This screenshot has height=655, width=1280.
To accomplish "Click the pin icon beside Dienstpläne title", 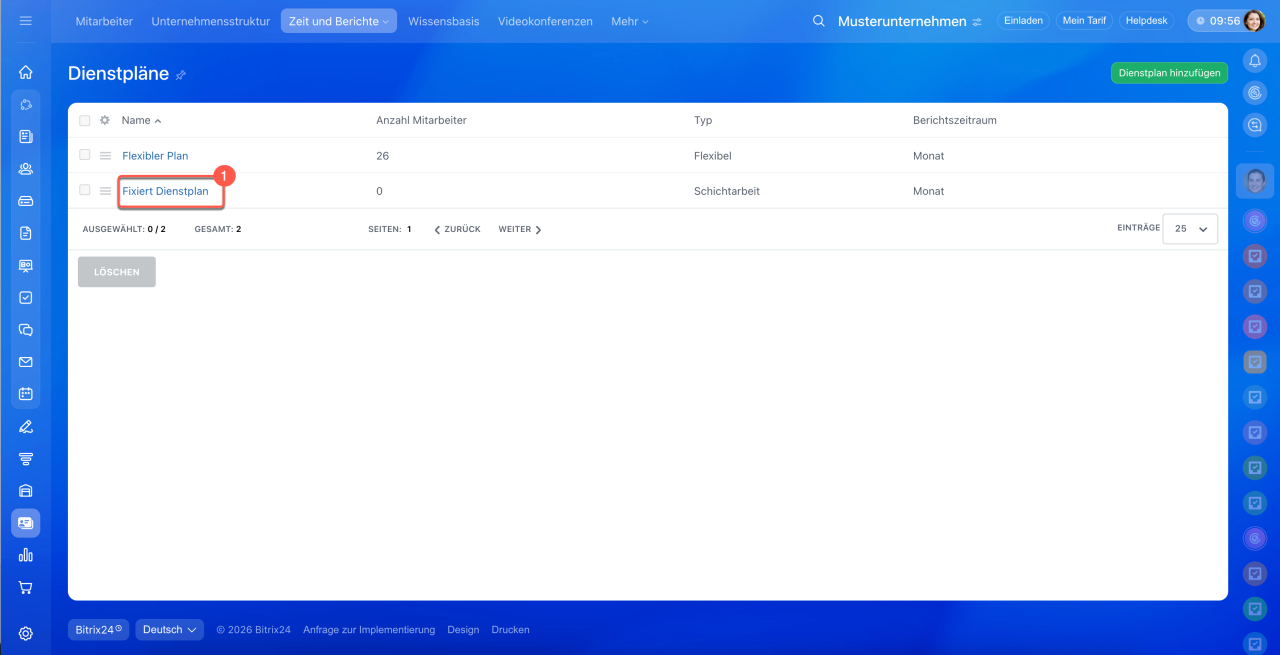I will point(181,75).
